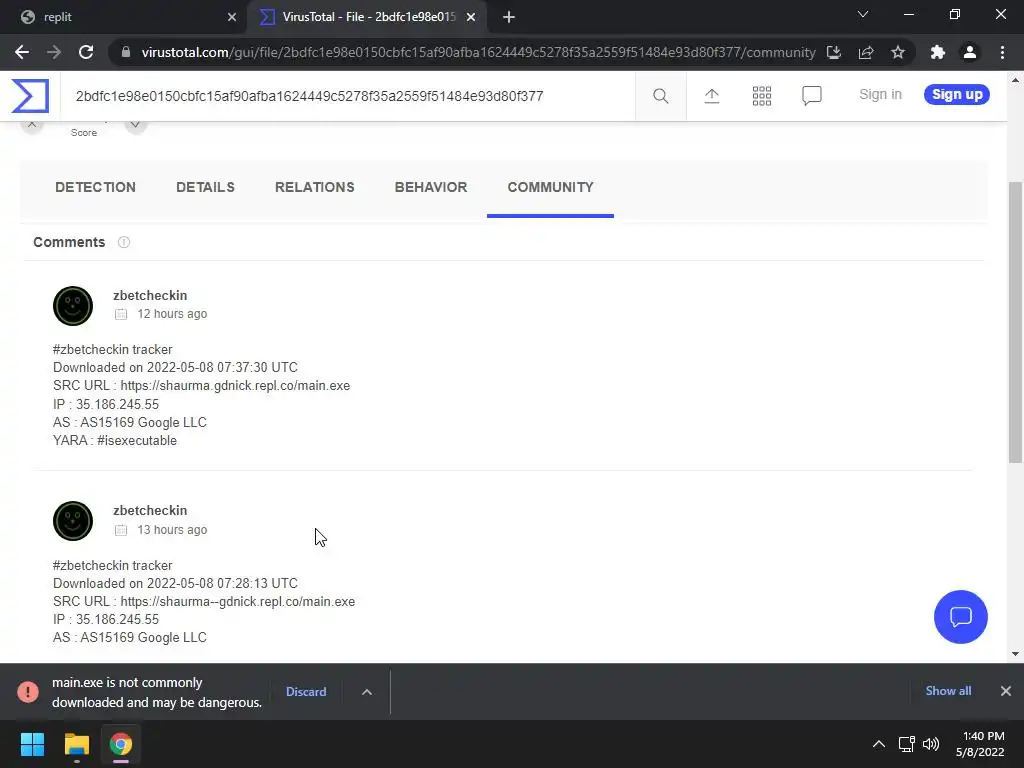Click scrollbar down arrow
This screenshot has width=1024, height=768.
click(x=1016, y=654)
